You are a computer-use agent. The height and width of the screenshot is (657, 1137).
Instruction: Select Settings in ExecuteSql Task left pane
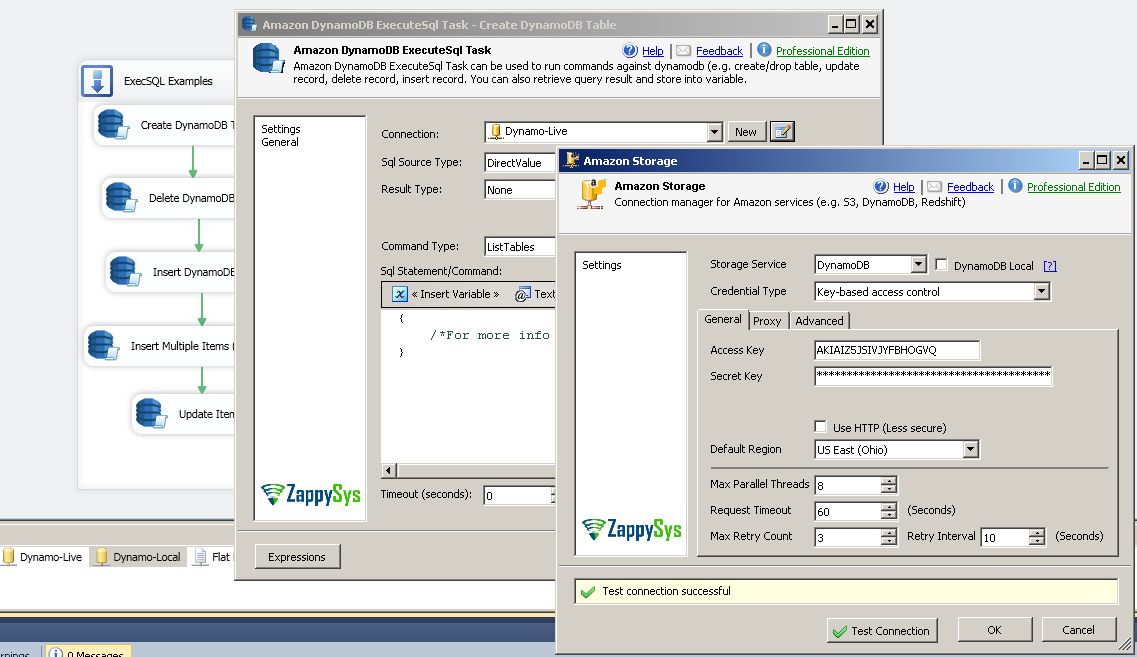coord(281,128)
